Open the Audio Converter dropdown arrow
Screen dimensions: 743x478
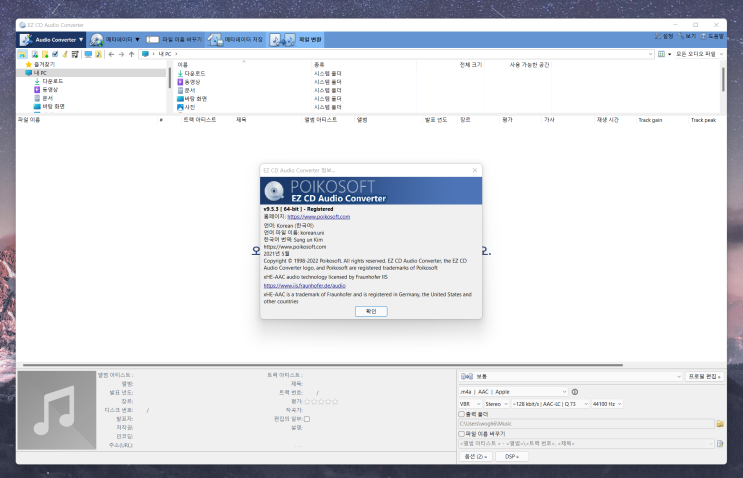coord(81,40)
